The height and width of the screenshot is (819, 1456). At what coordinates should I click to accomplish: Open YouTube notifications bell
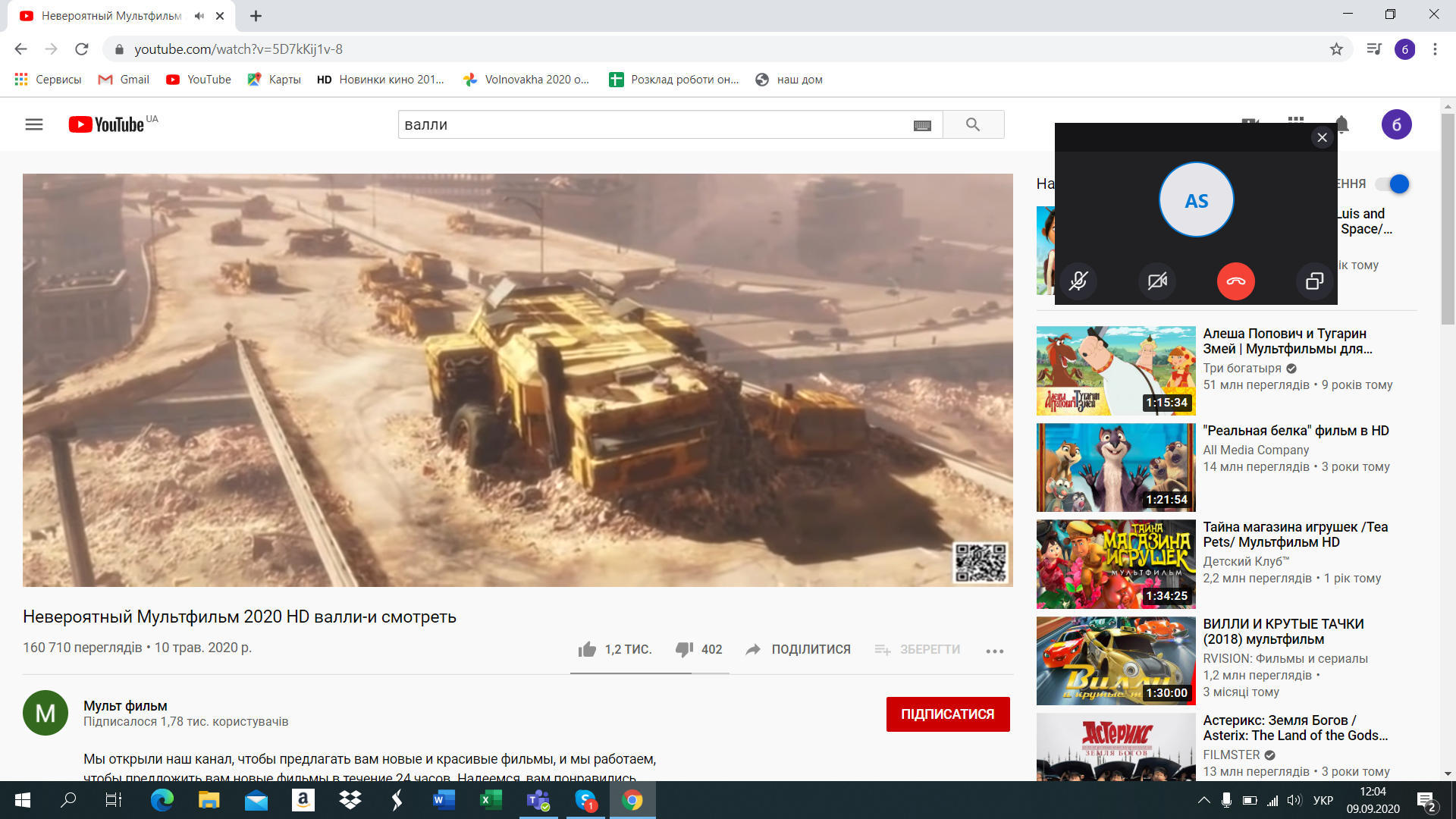point(1341,124)
